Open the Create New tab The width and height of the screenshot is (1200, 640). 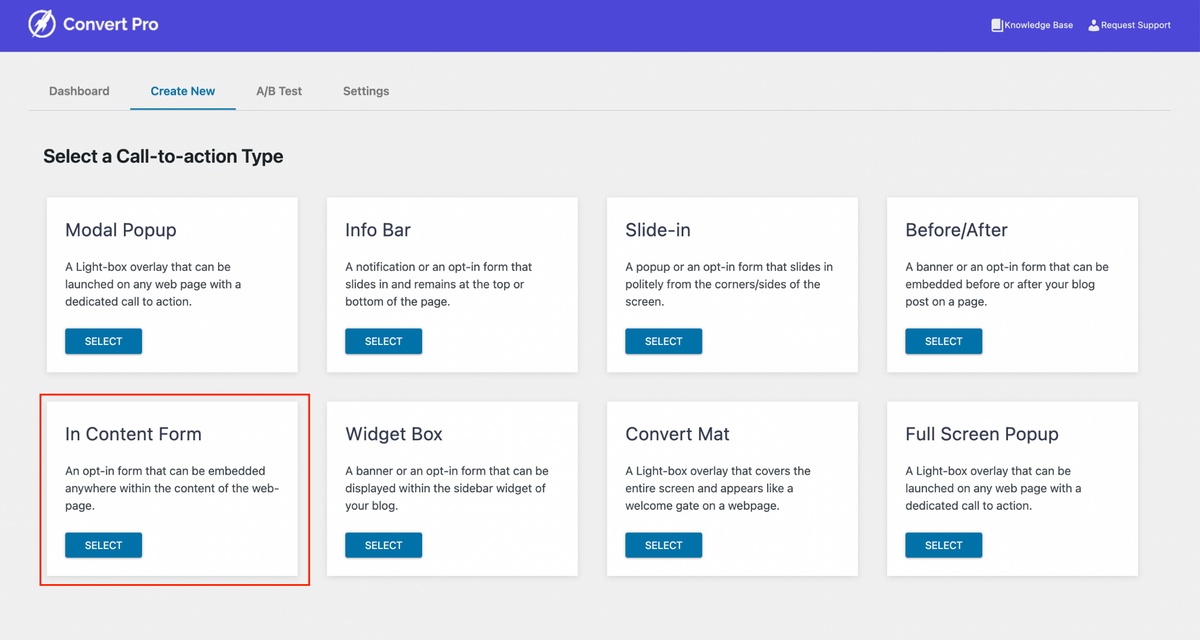coord(182,90)
